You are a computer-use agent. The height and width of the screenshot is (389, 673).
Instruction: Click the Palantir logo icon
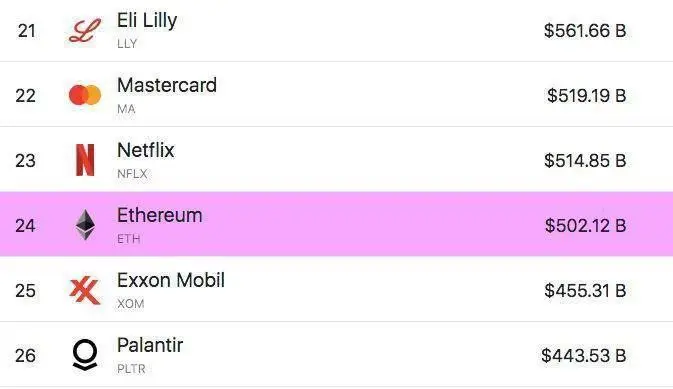(85, 355)
